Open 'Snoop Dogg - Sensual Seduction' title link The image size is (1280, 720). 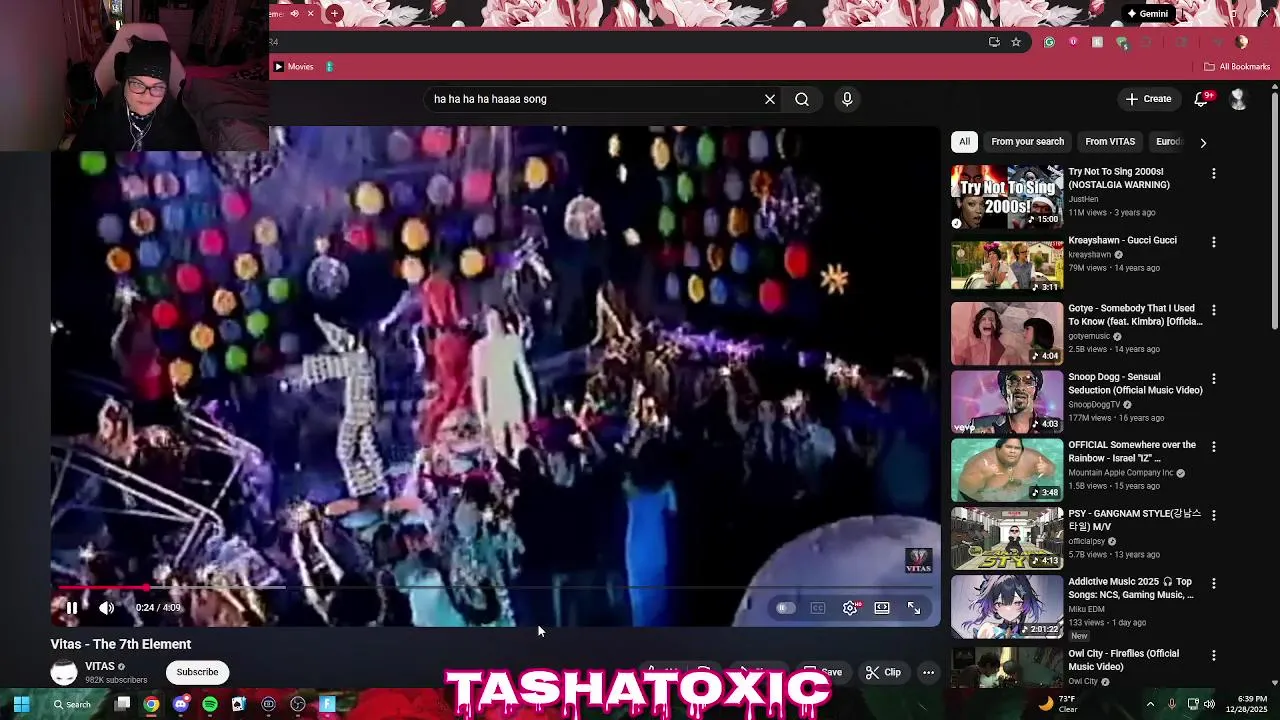point(1135,384)
